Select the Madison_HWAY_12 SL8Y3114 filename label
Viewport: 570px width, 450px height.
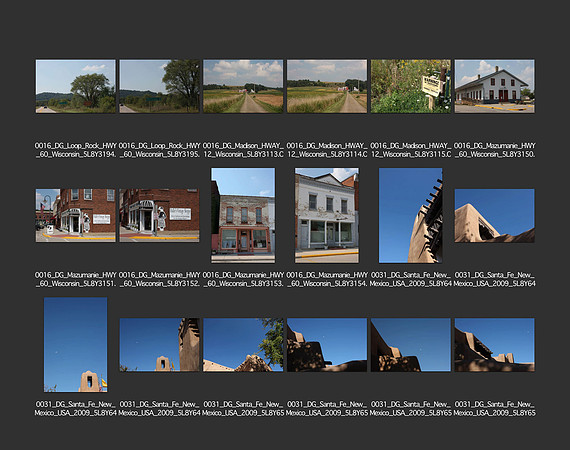pyautogui.click(x=327, y=150)
